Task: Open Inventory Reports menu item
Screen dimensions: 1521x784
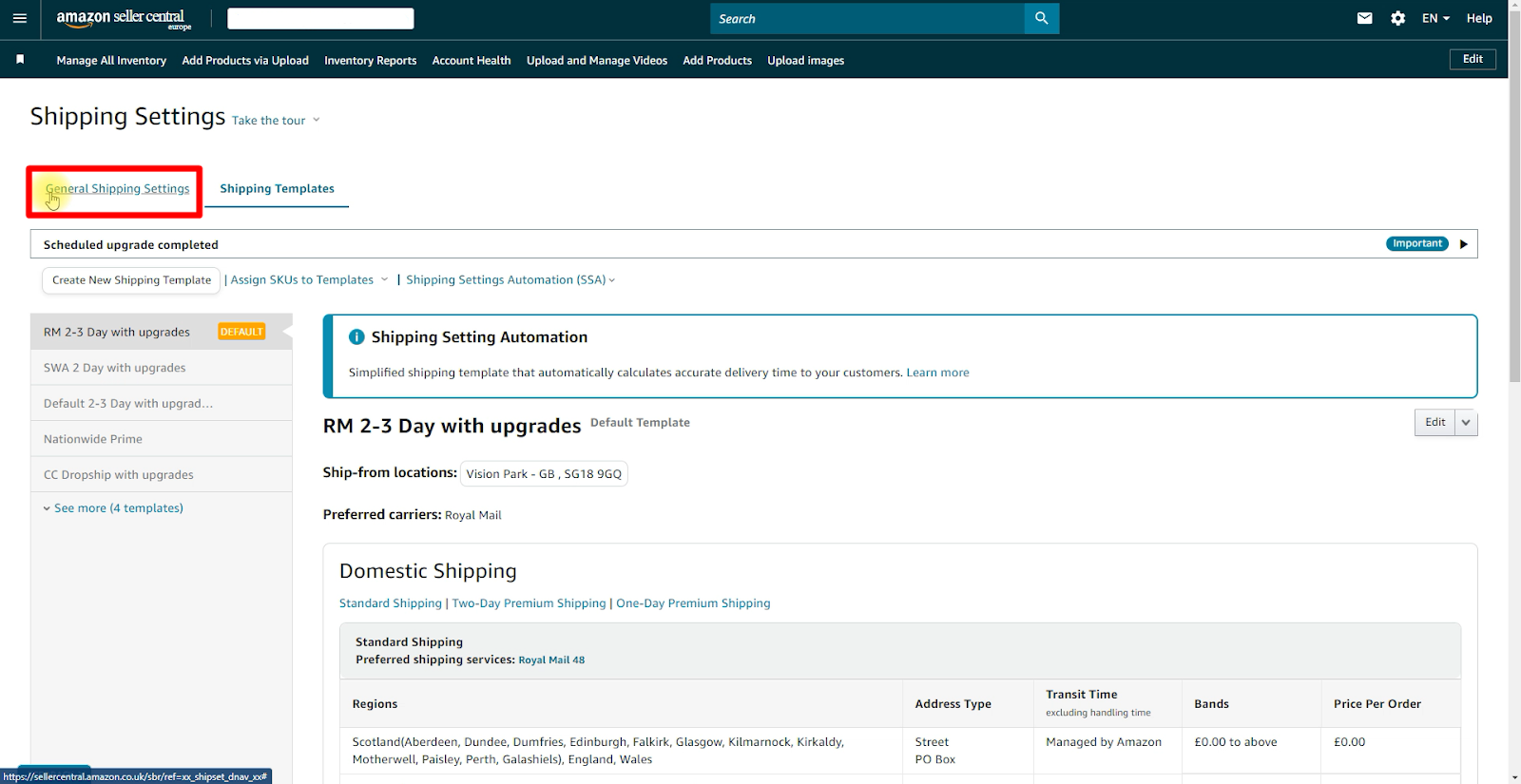Action: (x=371, y=61)
